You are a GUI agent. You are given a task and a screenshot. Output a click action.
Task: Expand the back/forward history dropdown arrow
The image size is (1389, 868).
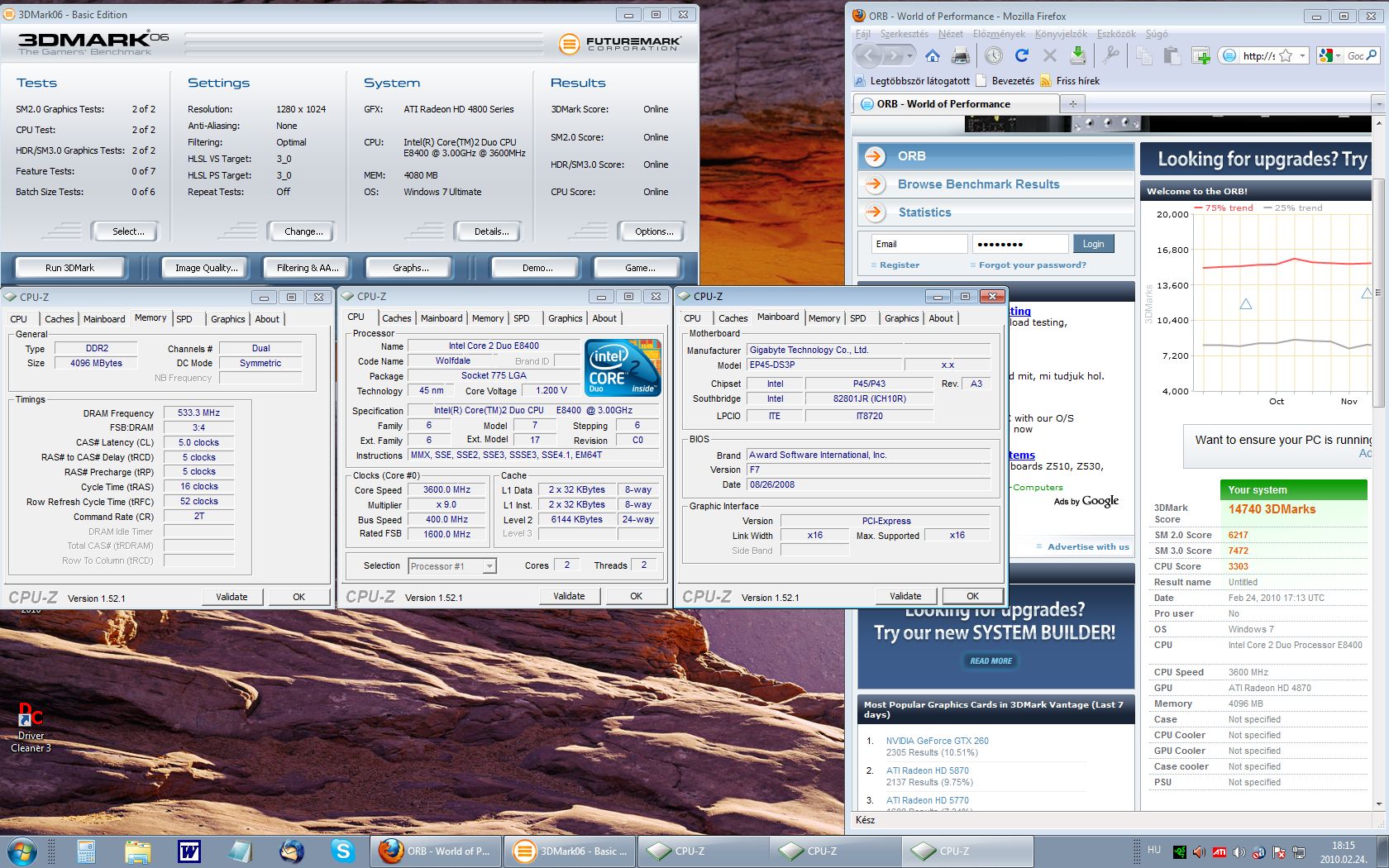pos(910,55)
